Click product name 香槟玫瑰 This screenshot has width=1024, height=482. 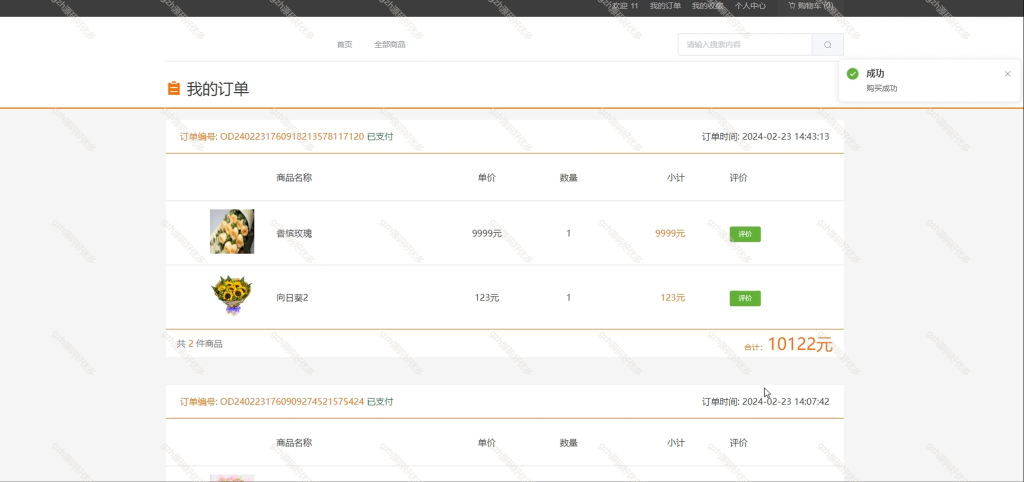(294, 233)
